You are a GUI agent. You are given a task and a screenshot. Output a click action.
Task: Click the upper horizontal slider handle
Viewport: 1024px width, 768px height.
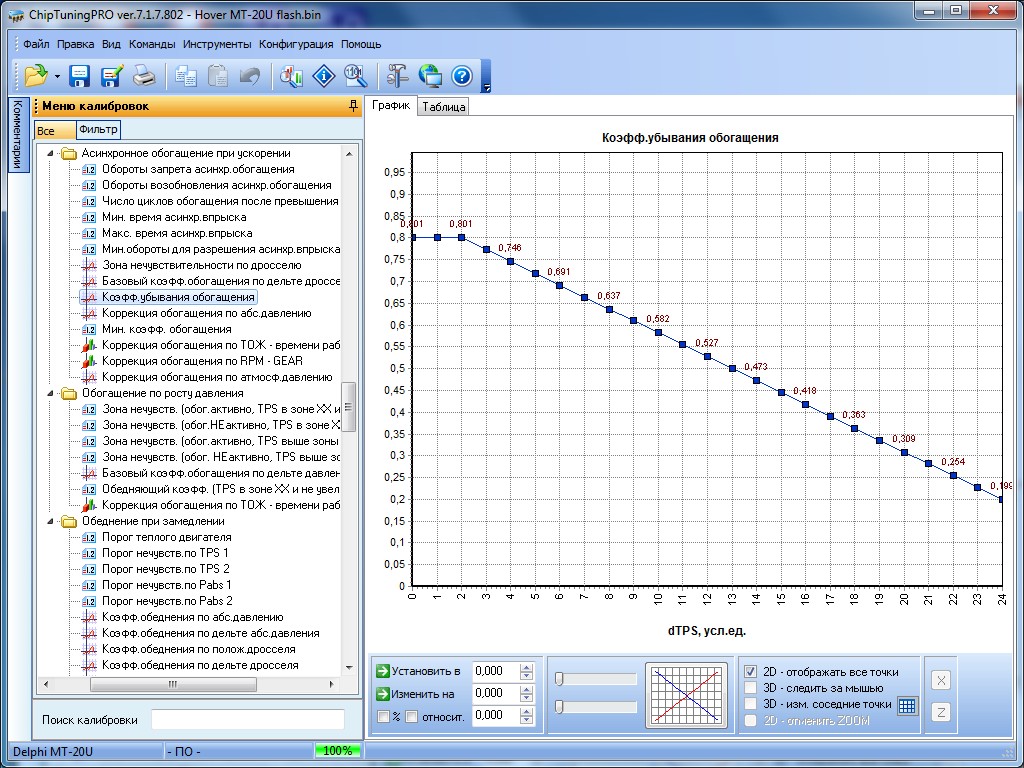(x=560, y=679)
